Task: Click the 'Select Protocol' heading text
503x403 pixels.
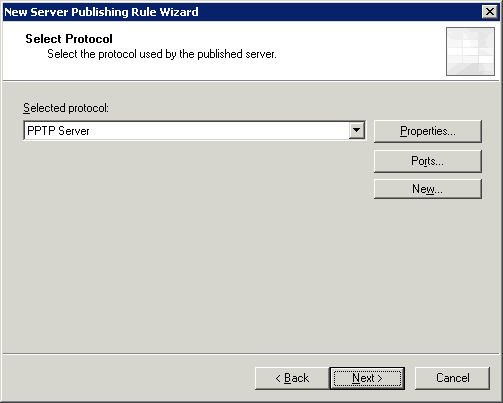Action: click(69, 39)
